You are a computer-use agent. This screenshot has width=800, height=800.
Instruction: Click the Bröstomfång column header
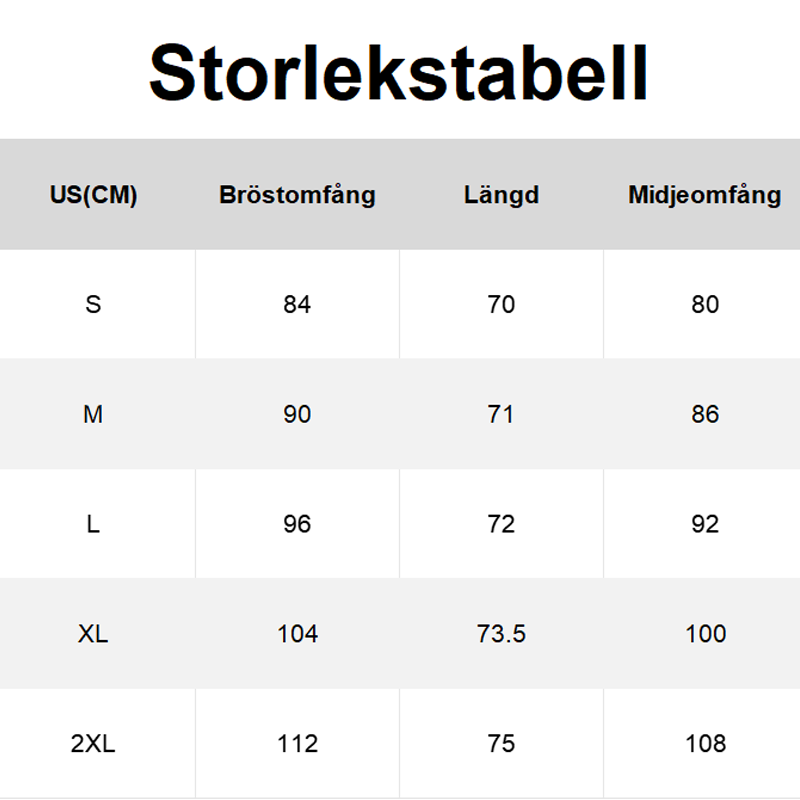(x=297, y=195)
